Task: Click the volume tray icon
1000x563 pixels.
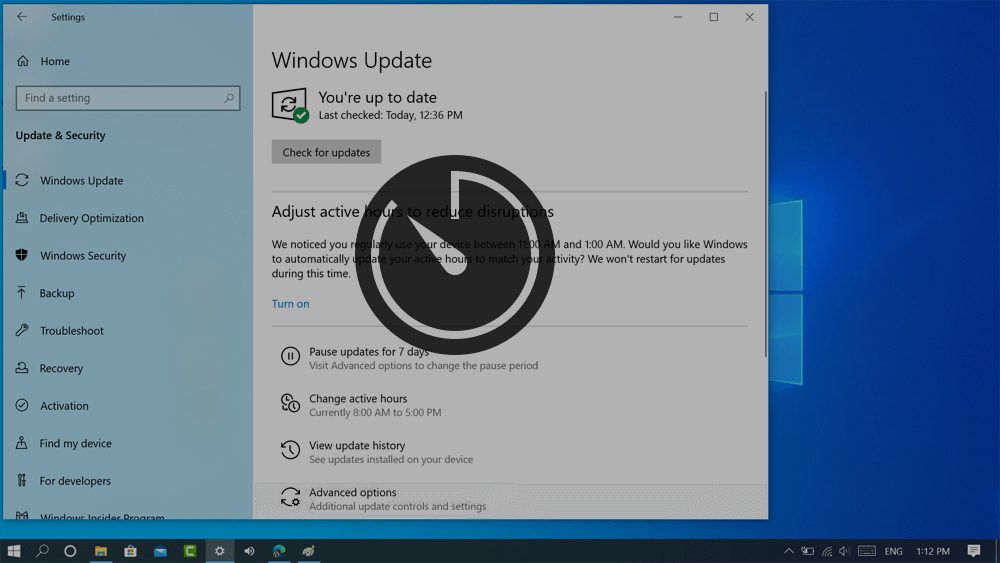Action: [844, 551]
